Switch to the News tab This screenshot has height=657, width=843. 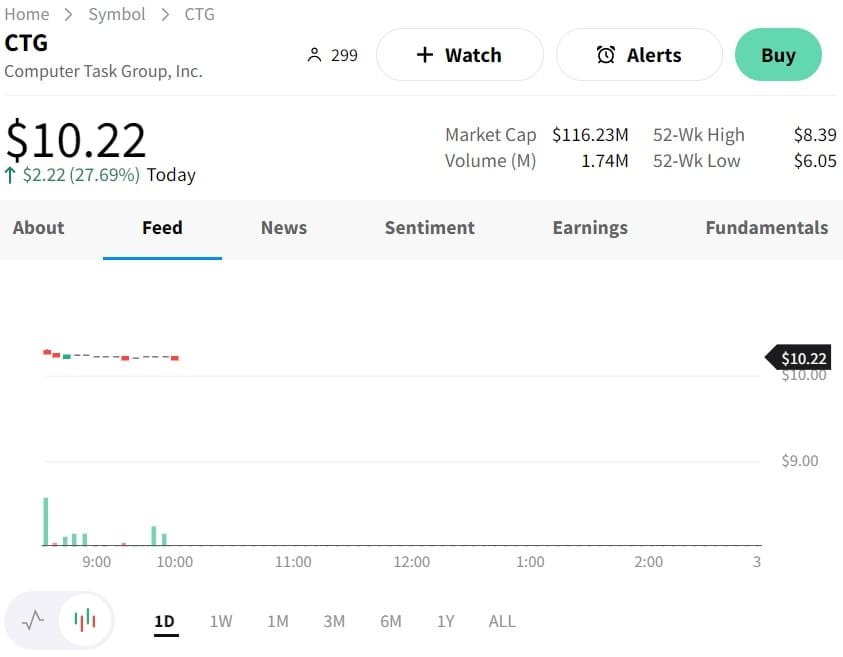tap(284, 228)
